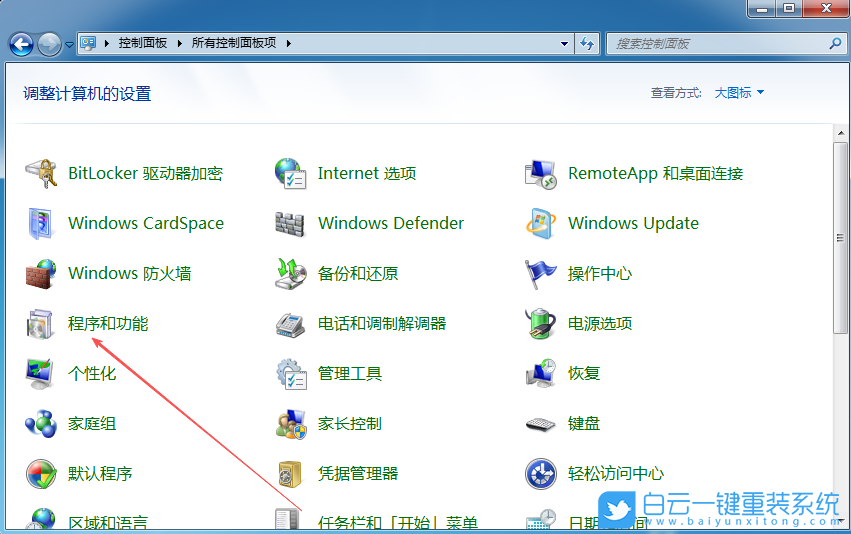Open the Internet 选项 link
This screenshot has height=534, width=851.
[x=367, y=174]
